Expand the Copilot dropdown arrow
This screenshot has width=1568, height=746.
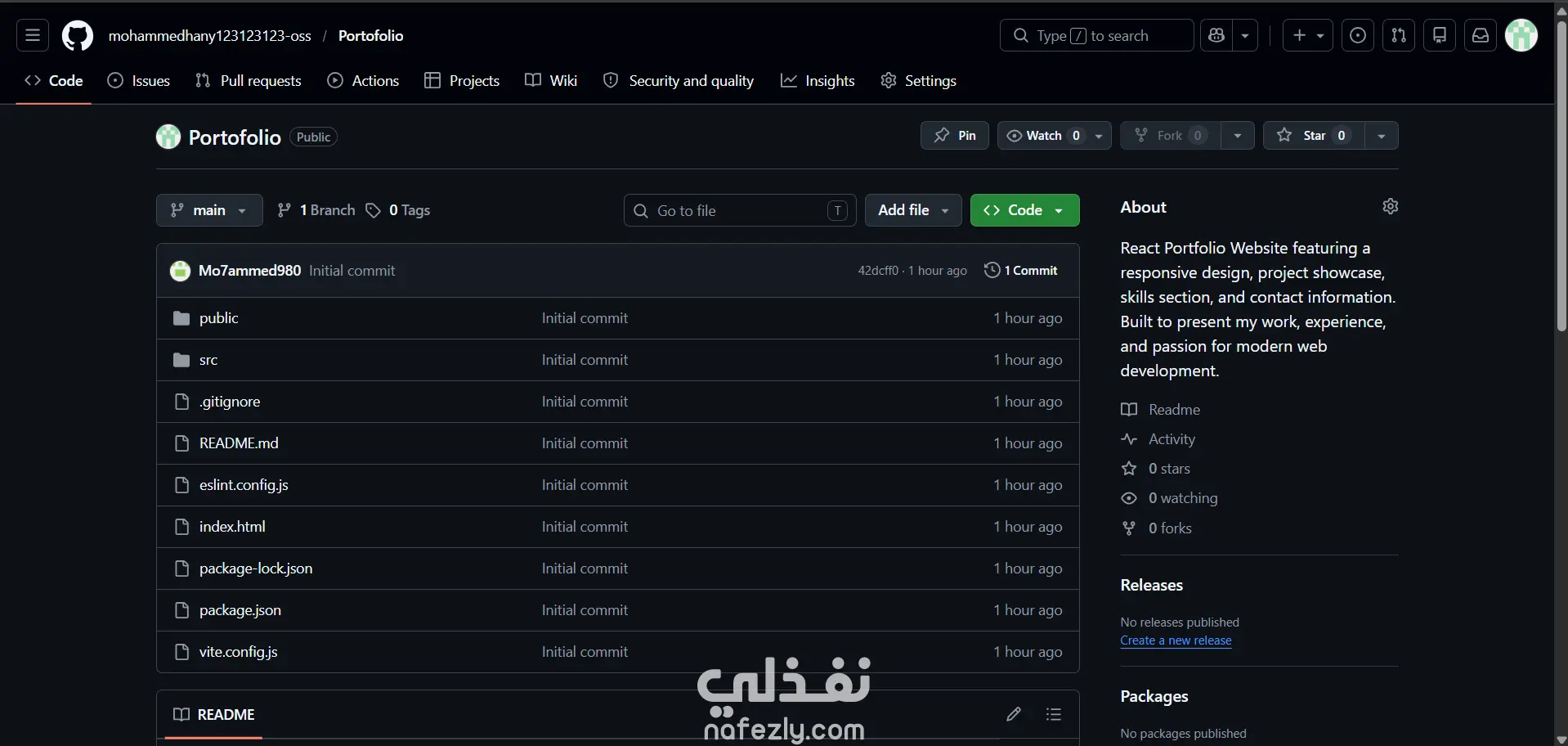click(x=1245, y=35)
